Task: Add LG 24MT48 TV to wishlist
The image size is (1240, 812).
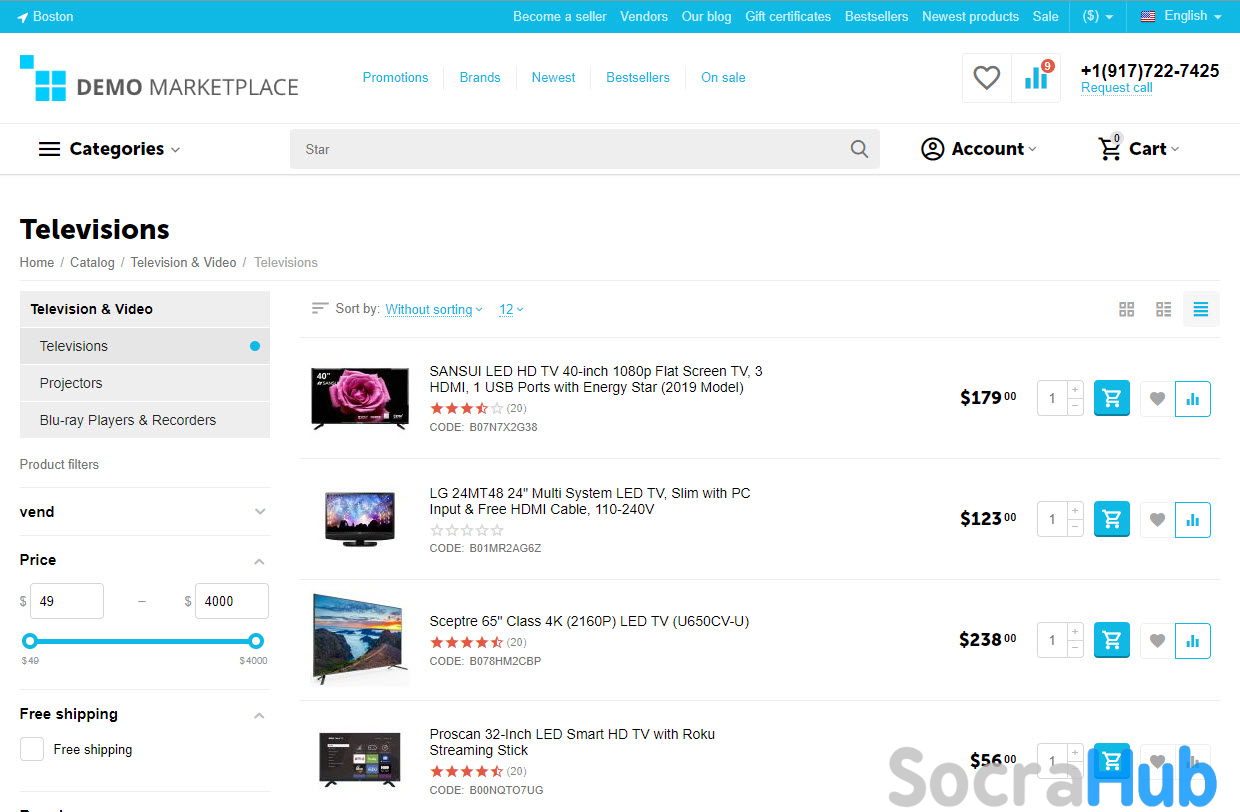Action: tap(1157, 520)
